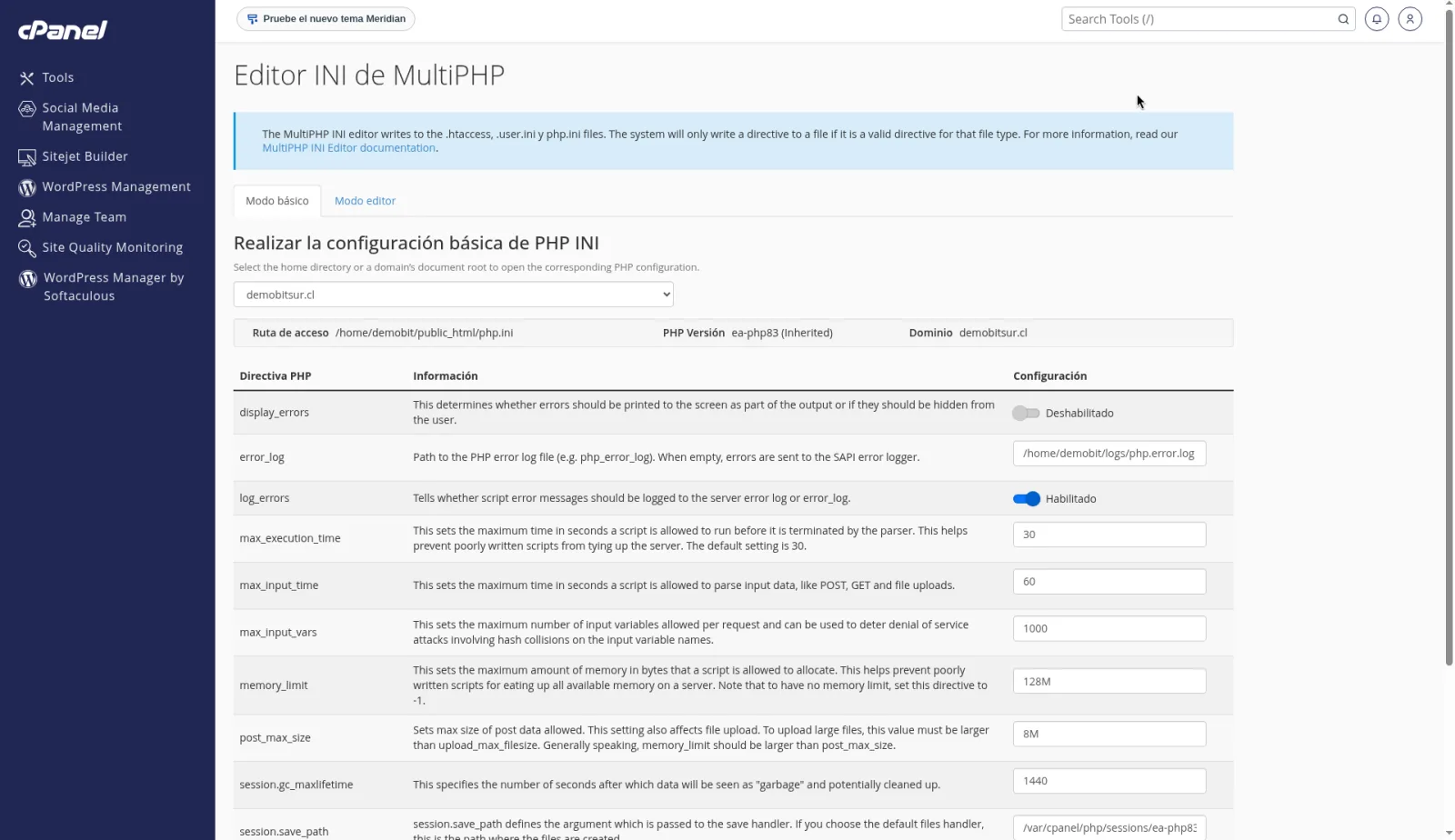The image size is (1455, 840).
Task: Click max_execution_time value field
Action: click(1109, 535)
